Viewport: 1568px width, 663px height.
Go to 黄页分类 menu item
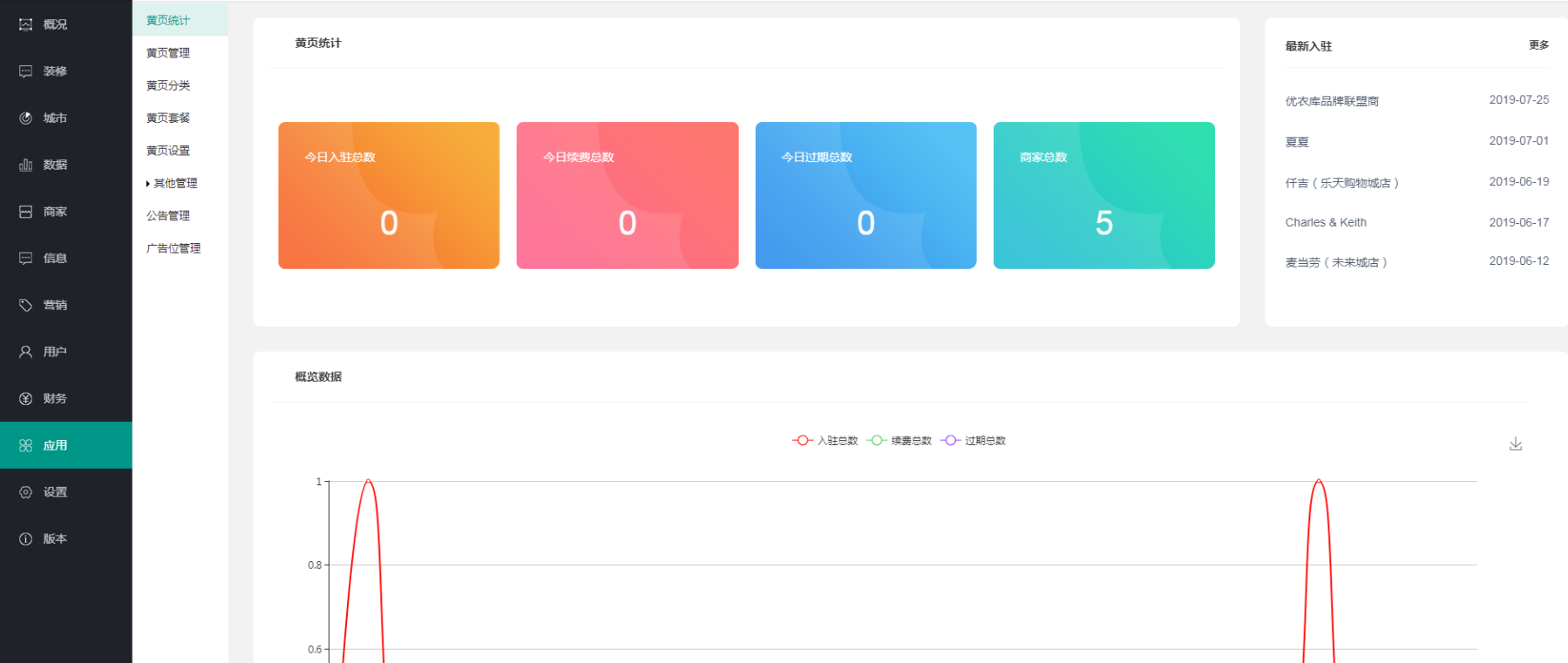click(168, 85)
